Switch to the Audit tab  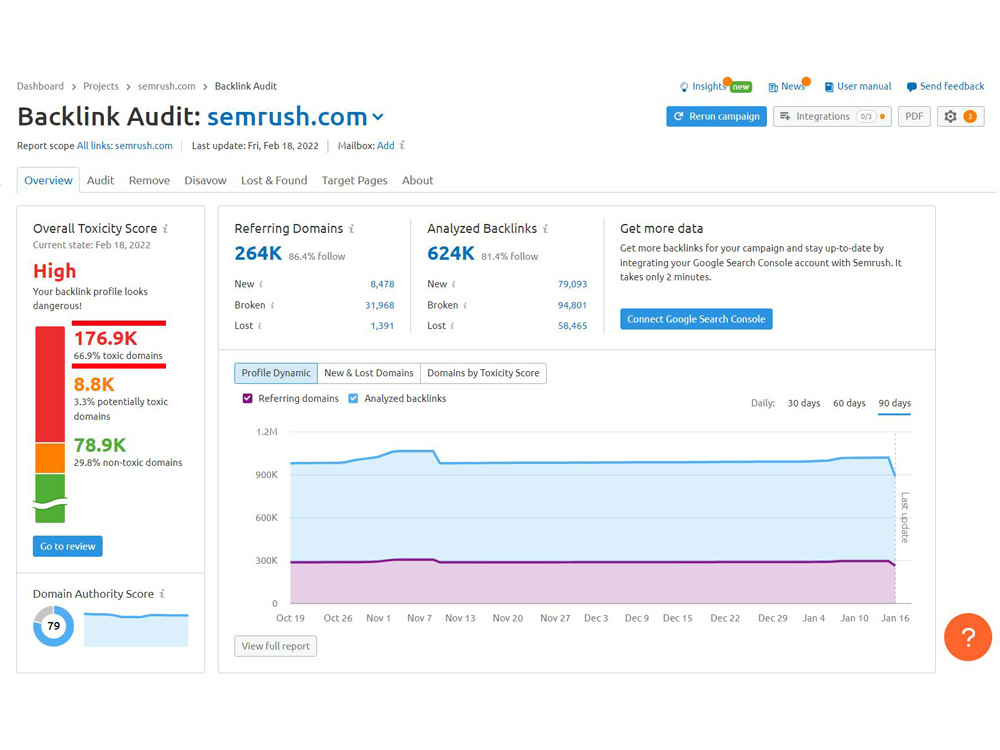coord(100,180)
